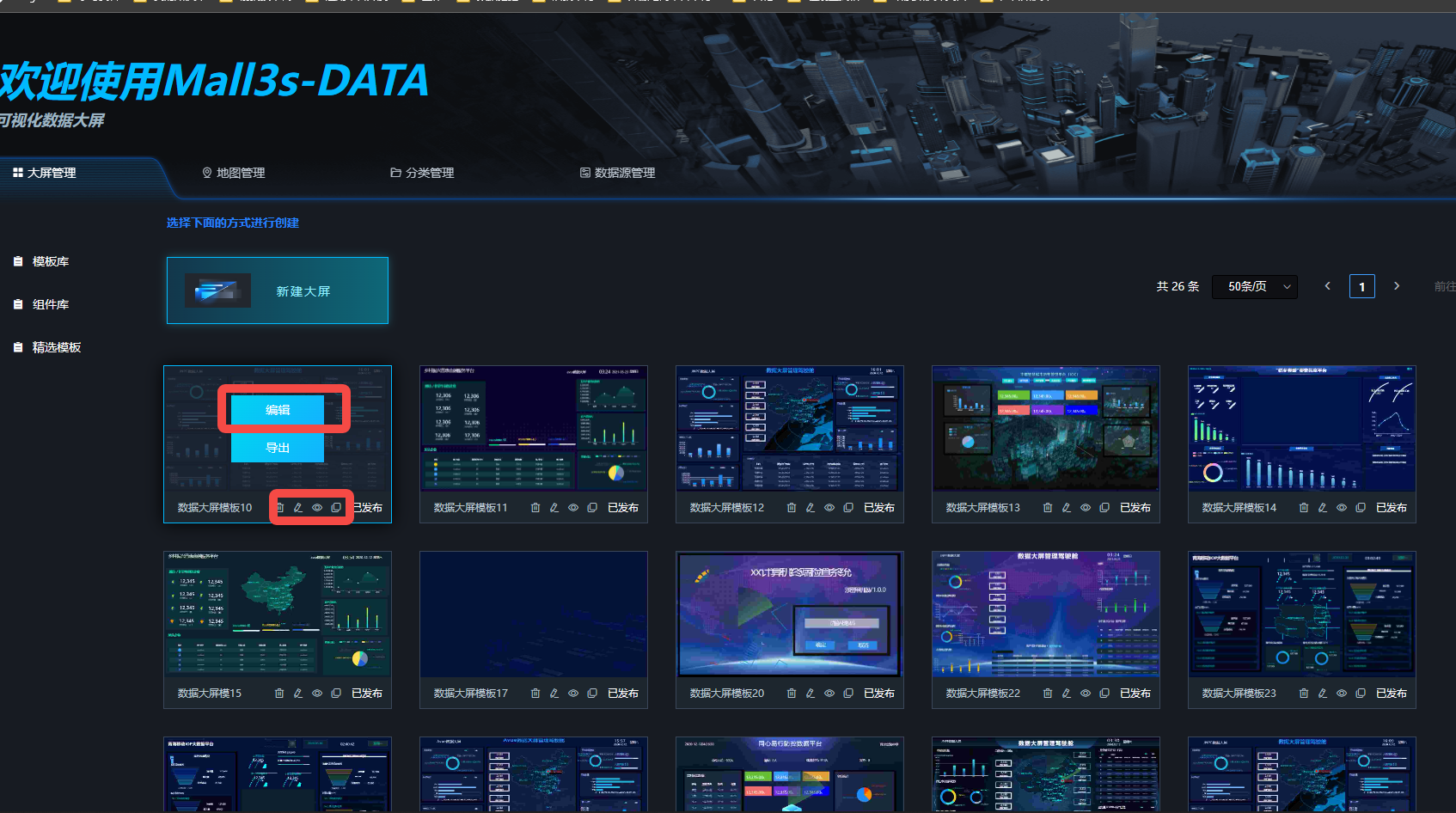Screen dimensions: 1456x813
Task: Click 已发布 status on 数据大屏模板17
Action: tap(623, 694)
